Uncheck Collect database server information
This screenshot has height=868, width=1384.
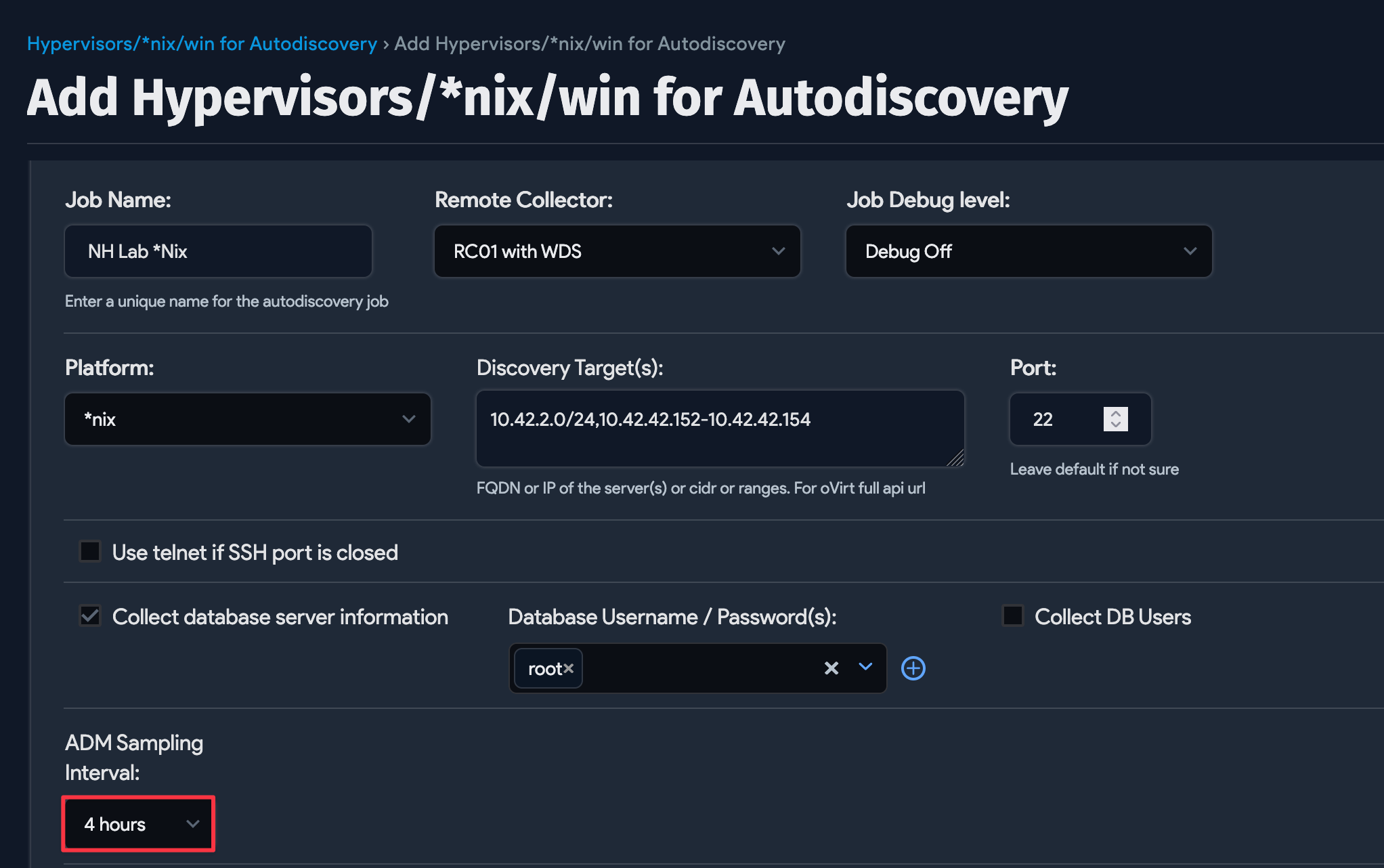point(90,615)
